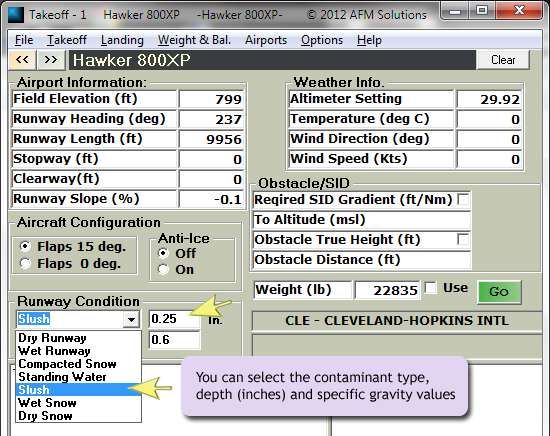Choose Compacted Snow from the list
Image resolution: width=550 pixels, height=436 pixels.
pos(79,364)
